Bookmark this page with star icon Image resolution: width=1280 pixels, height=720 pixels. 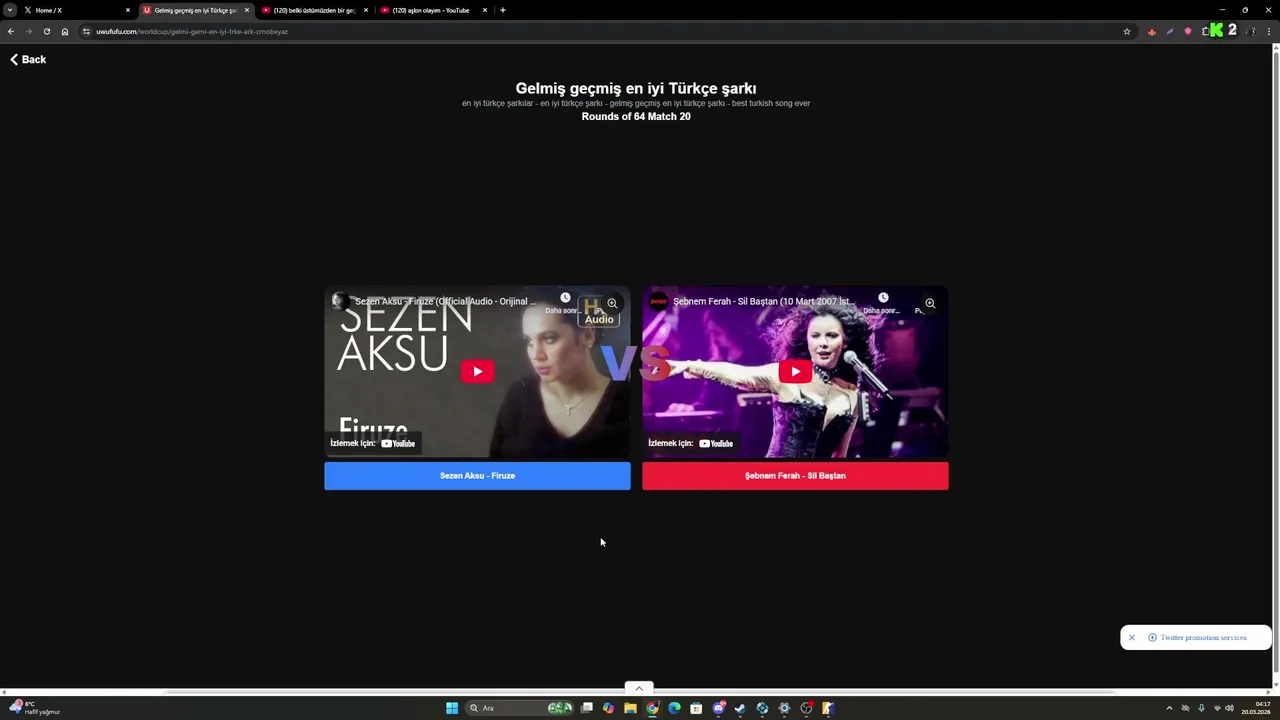click(x=1127, y=31)
